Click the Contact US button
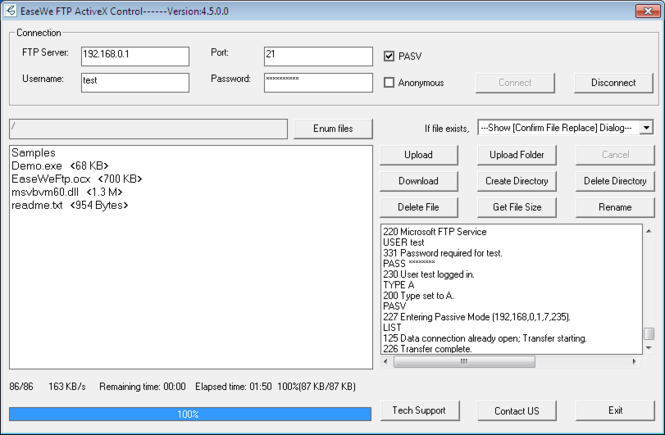665x435 pixels. click(x=517, y=410)
